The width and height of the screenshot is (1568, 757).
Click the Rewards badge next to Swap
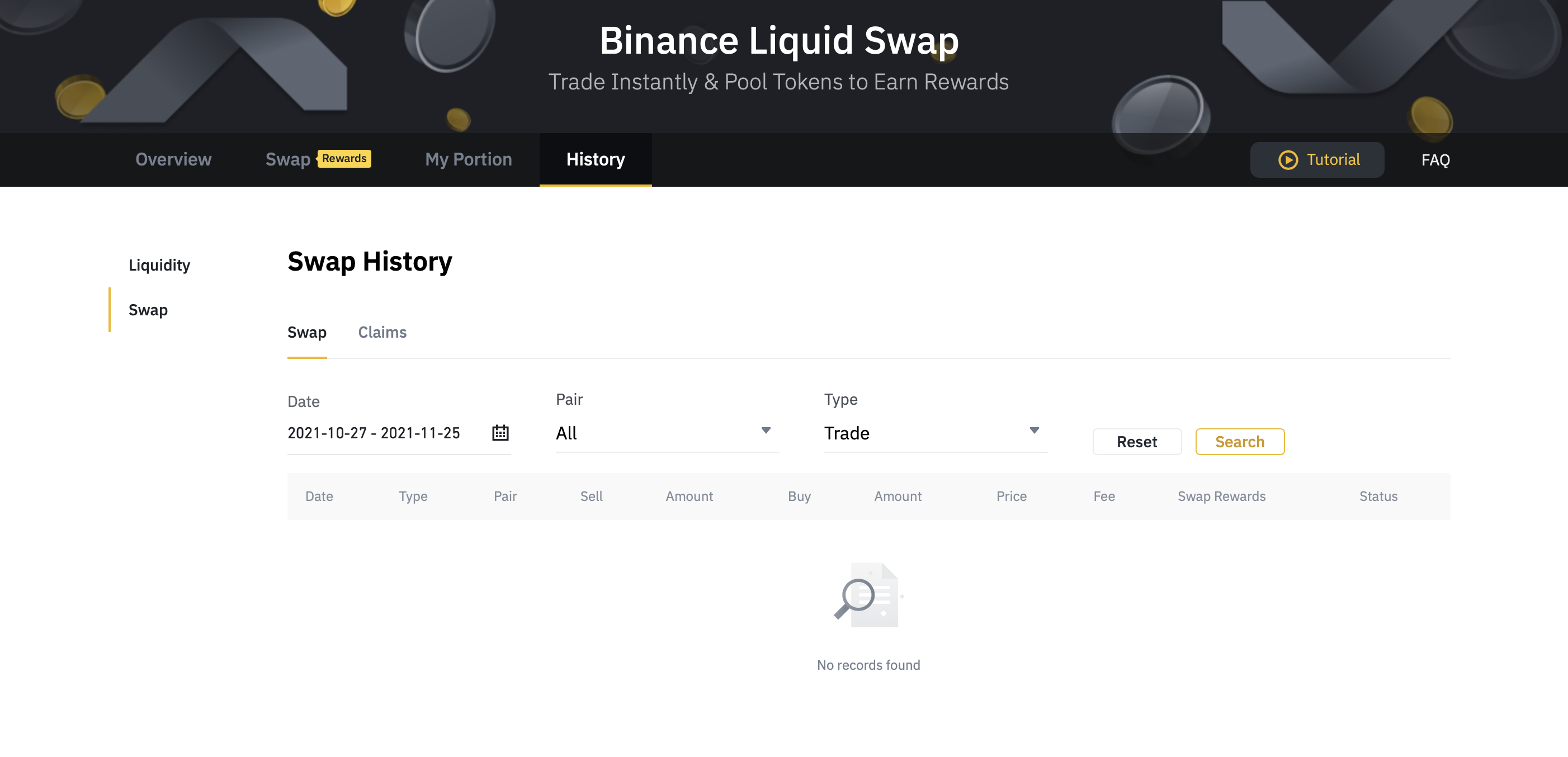(344, 158)
